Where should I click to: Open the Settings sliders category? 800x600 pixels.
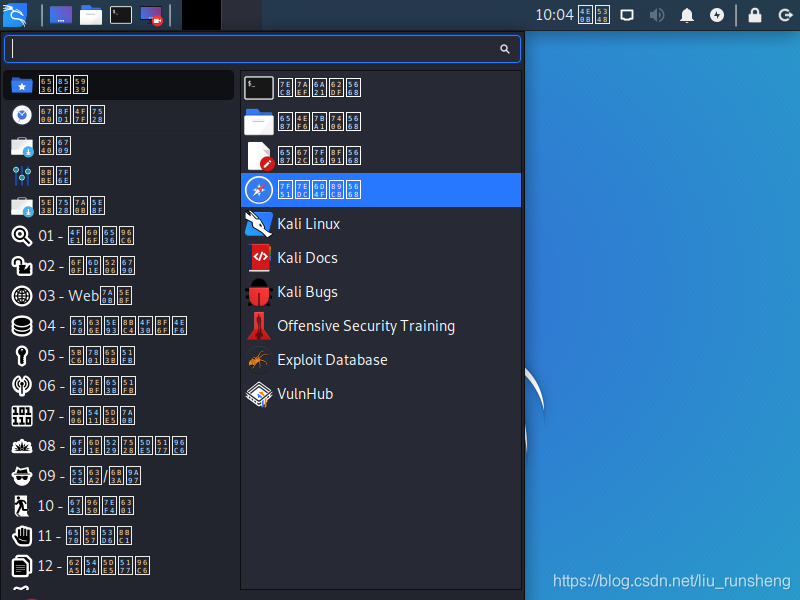(x=118, y=176)
